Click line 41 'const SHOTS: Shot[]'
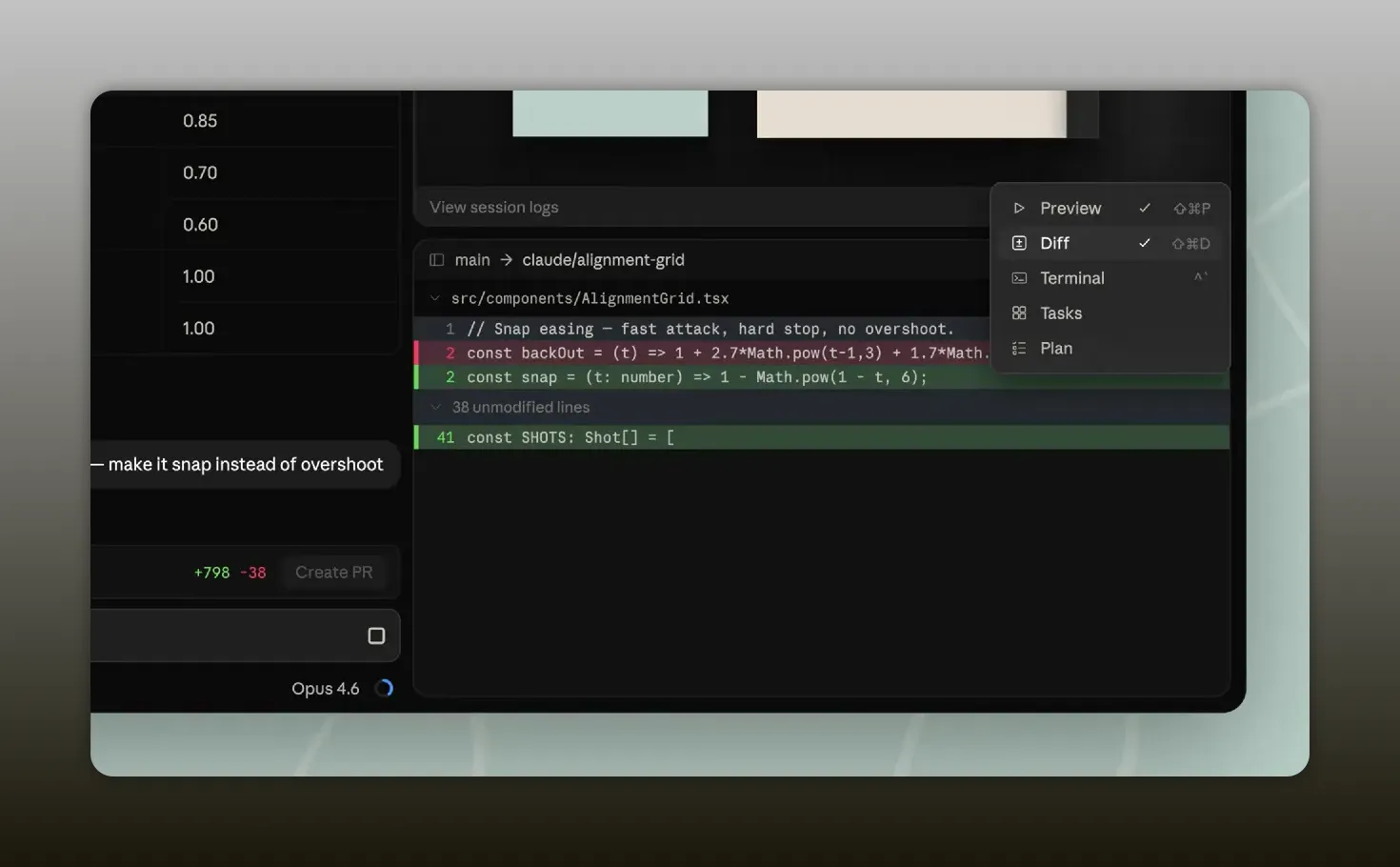Screen dimensions: 1400x867 (x=822, y=437)
